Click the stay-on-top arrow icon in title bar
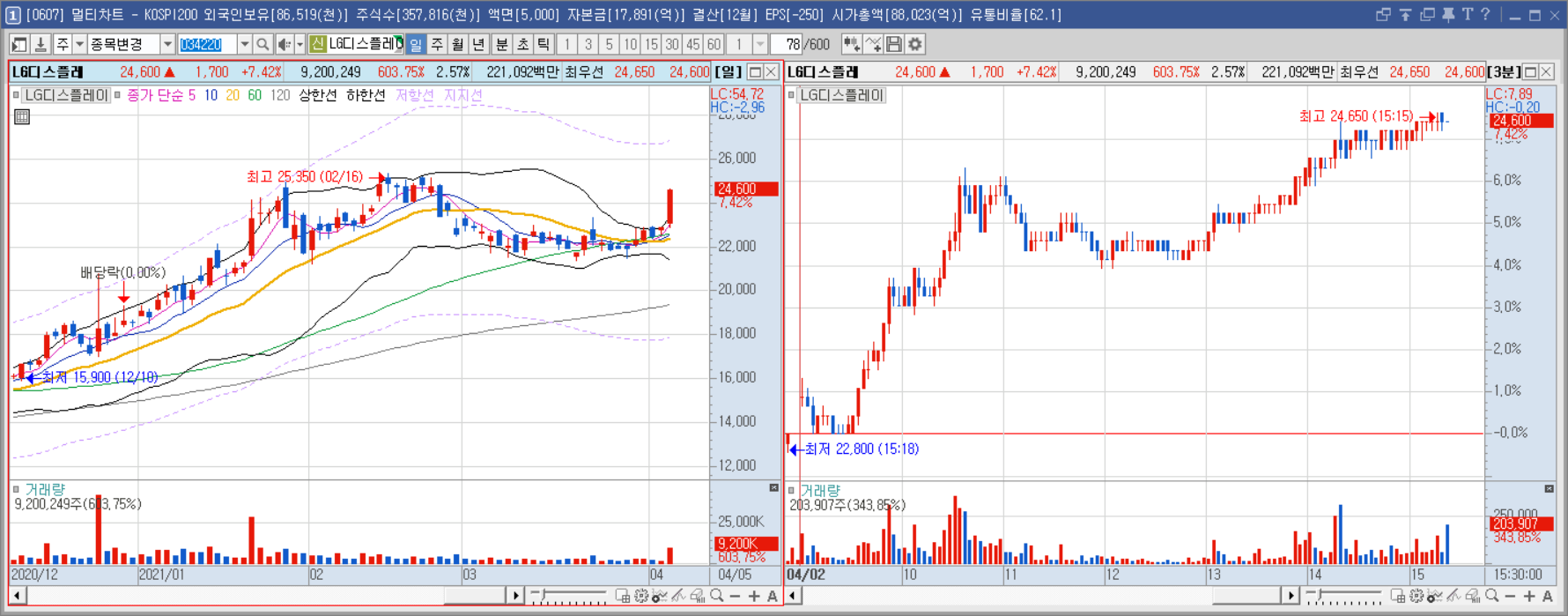The width and height of the screenshot is (1568, 616). 1405,14
